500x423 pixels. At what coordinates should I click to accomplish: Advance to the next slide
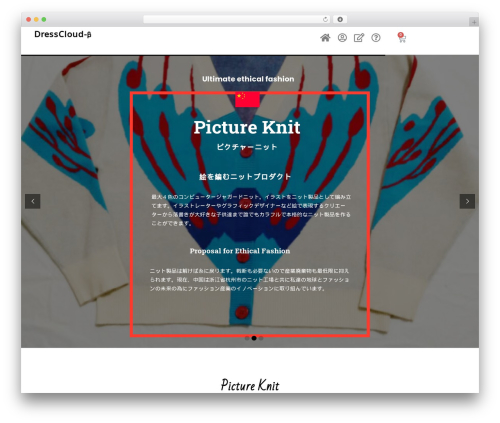467,201
